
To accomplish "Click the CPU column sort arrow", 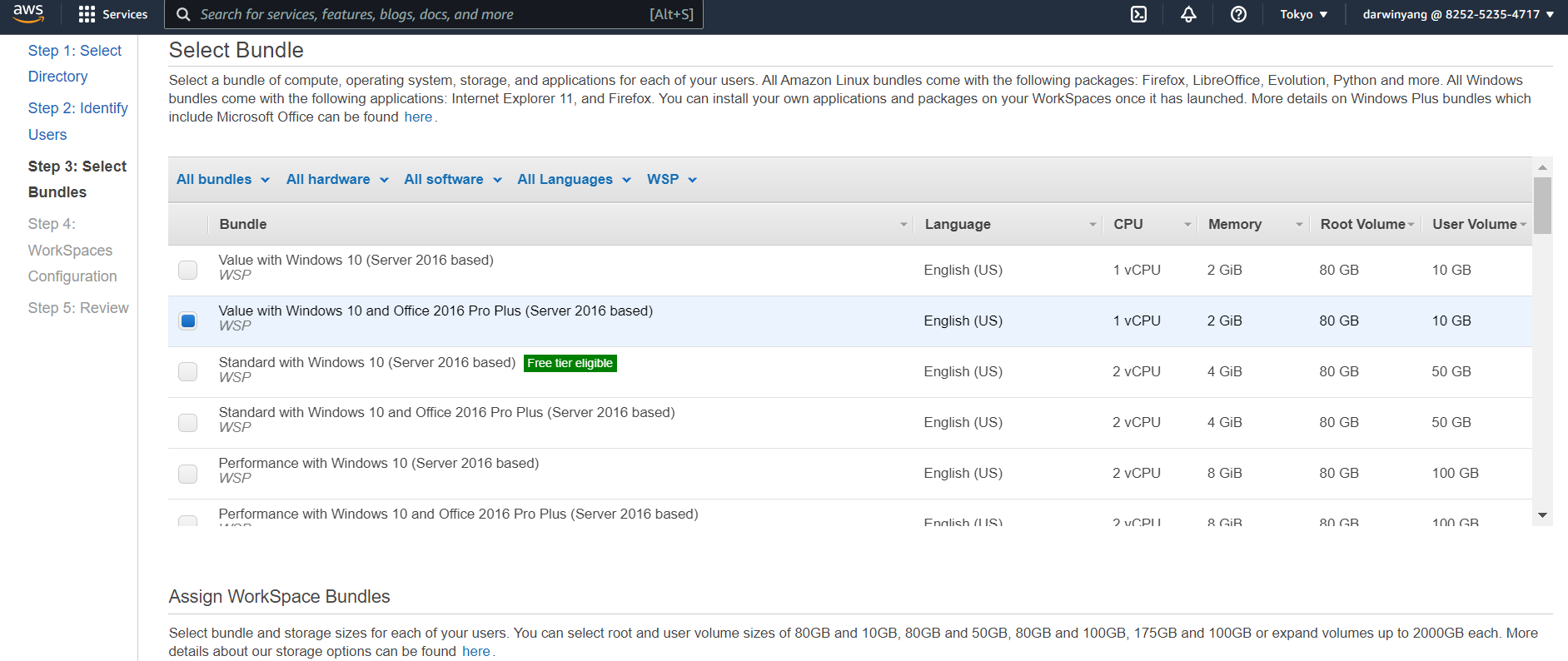I will click(1187, 225).
